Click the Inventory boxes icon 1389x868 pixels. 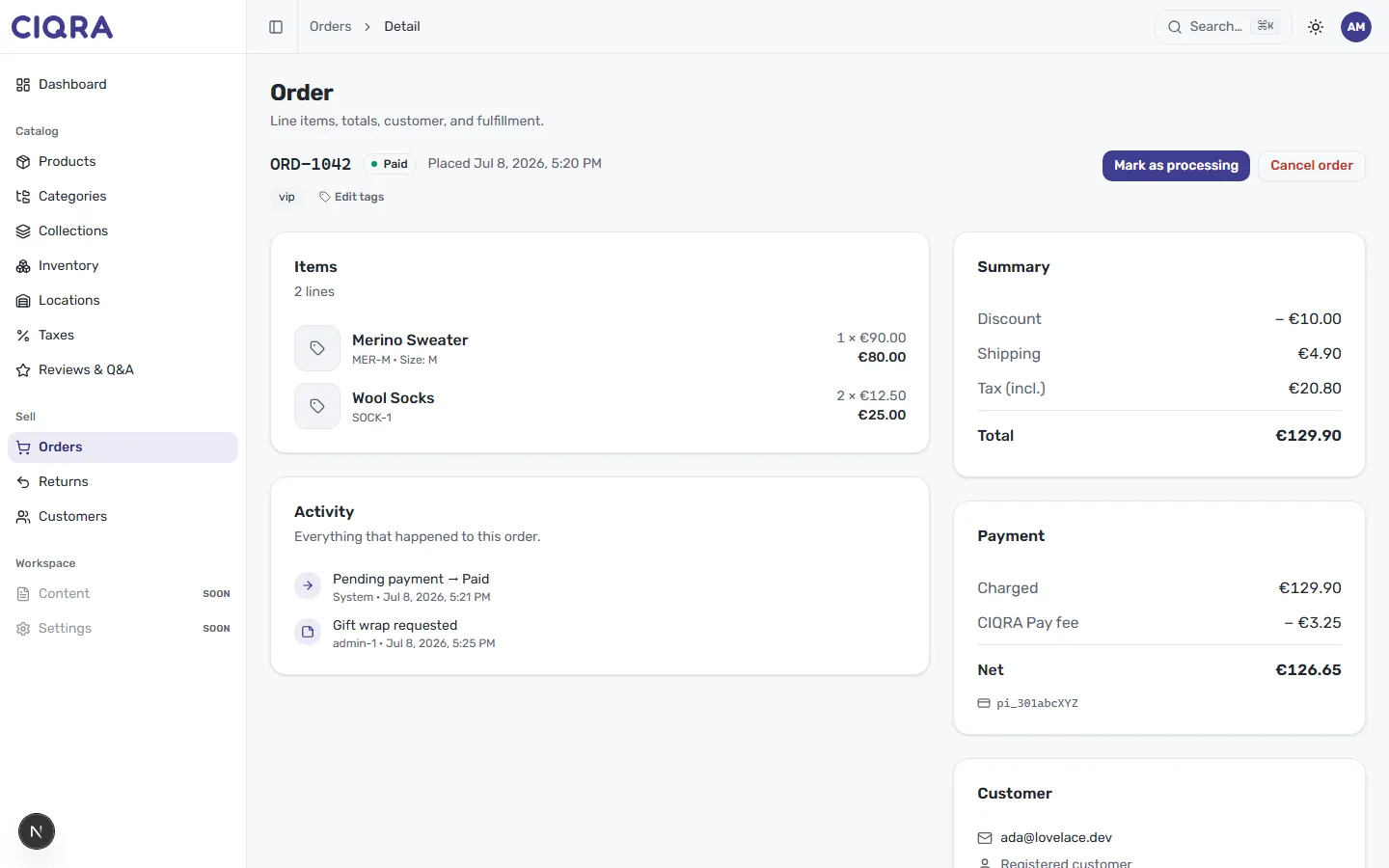tap(23, 266)
